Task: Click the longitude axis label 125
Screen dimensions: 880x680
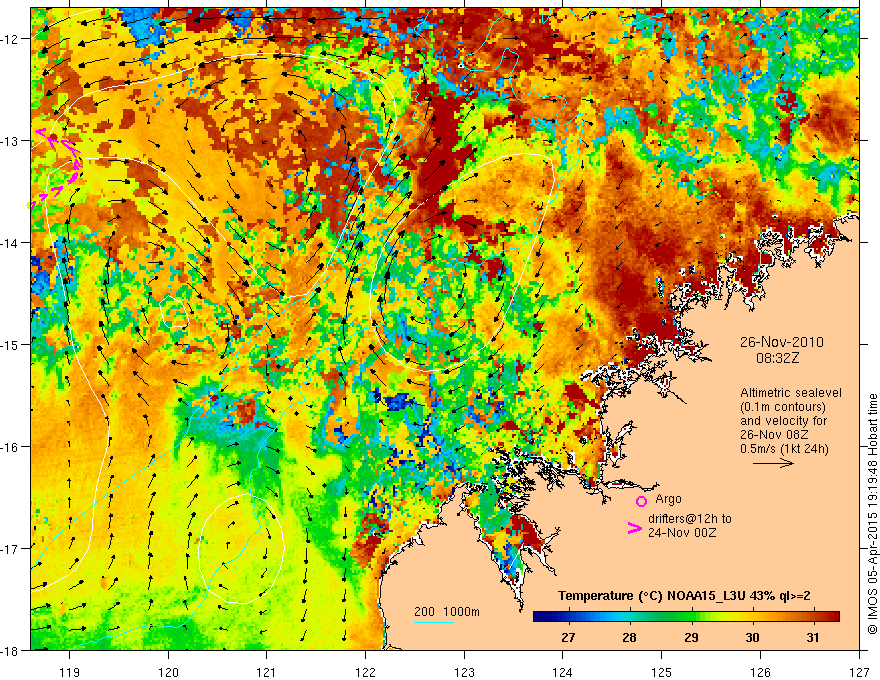Action: pos(662,672)
